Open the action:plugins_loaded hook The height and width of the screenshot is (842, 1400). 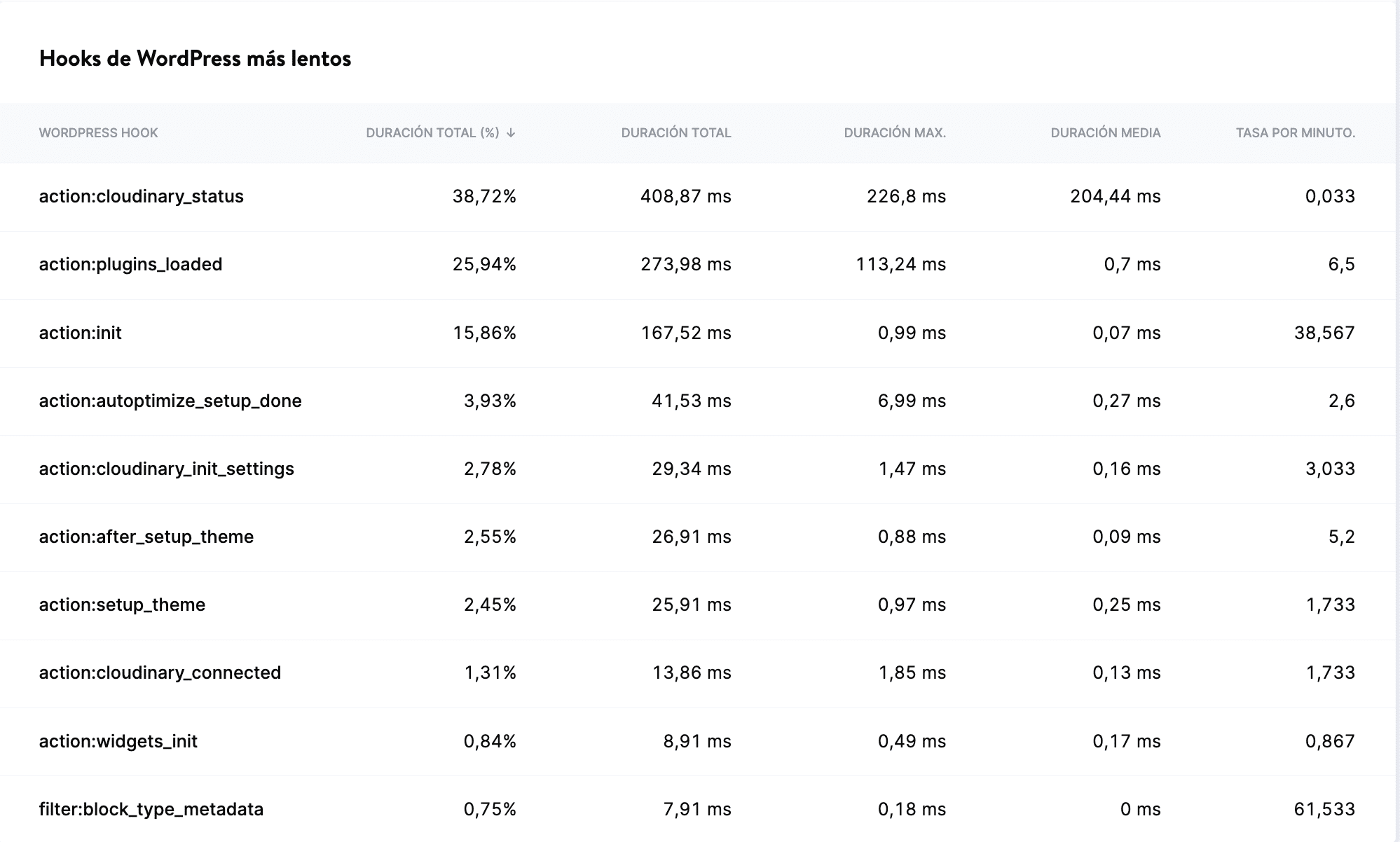pos(130,265)
